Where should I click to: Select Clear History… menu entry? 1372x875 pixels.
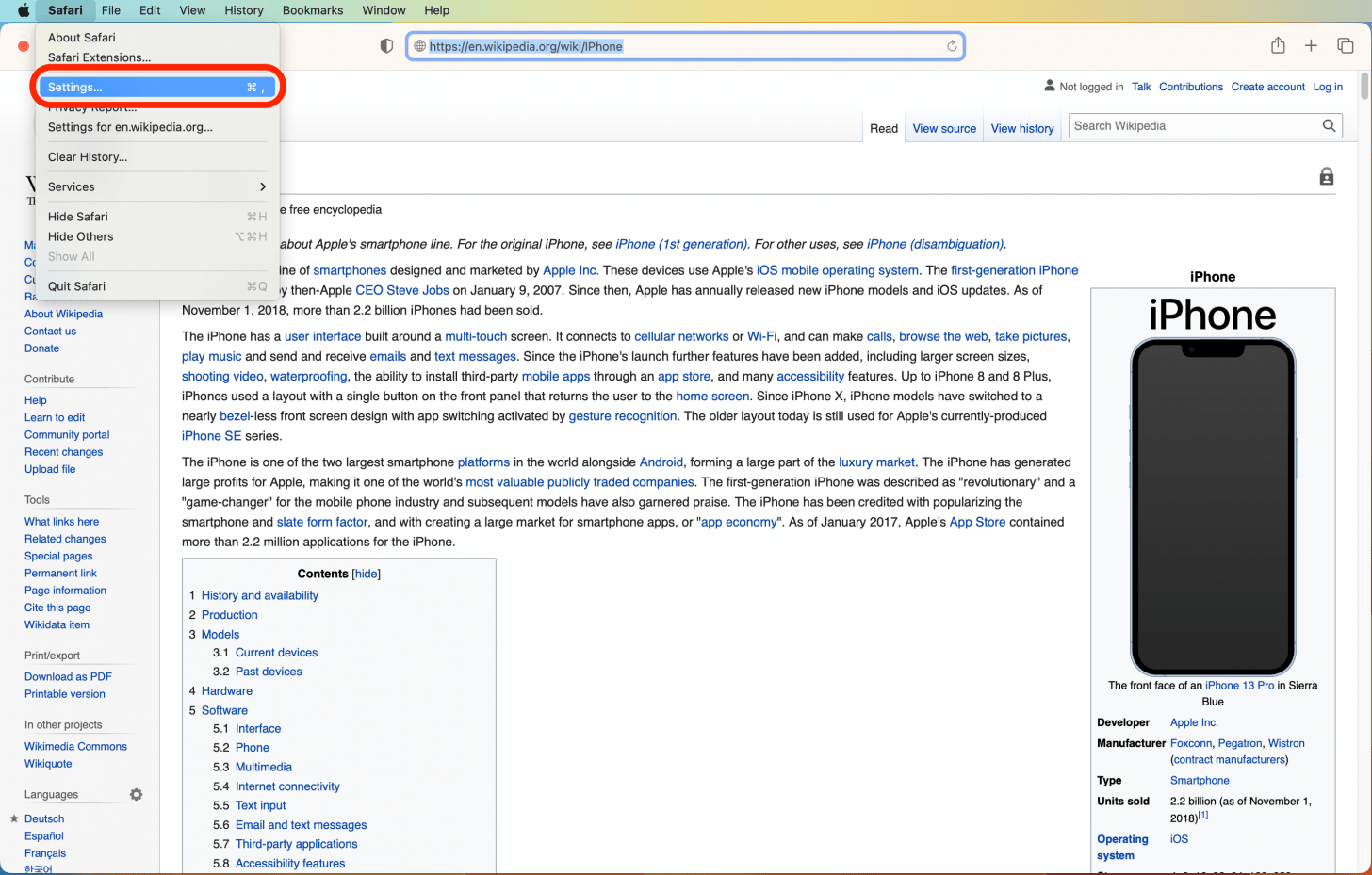pos(88,157)
